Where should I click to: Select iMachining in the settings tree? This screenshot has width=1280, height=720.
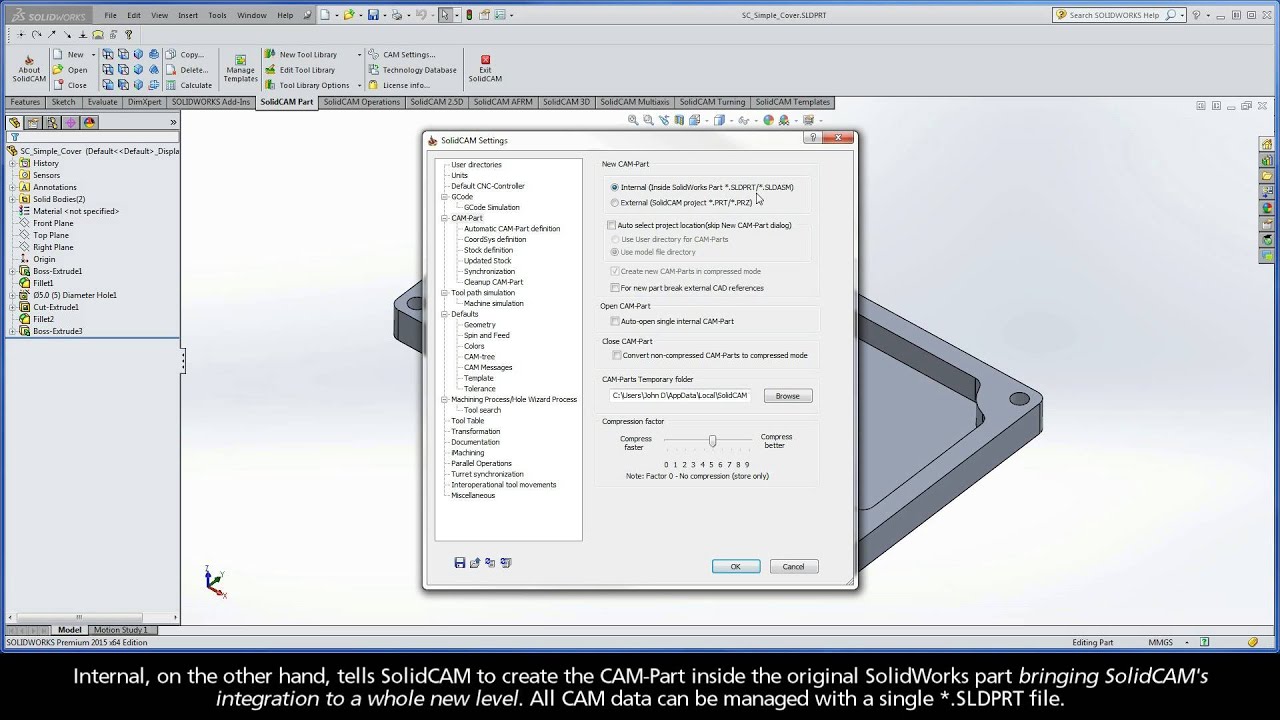[467, 453]
